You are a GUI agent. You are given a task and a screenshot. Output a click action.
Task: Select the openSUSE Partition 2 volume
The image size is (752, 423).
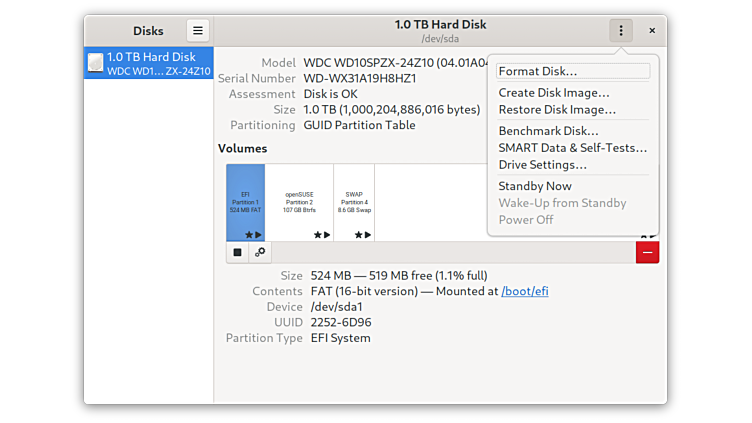[x=299, y=202]
